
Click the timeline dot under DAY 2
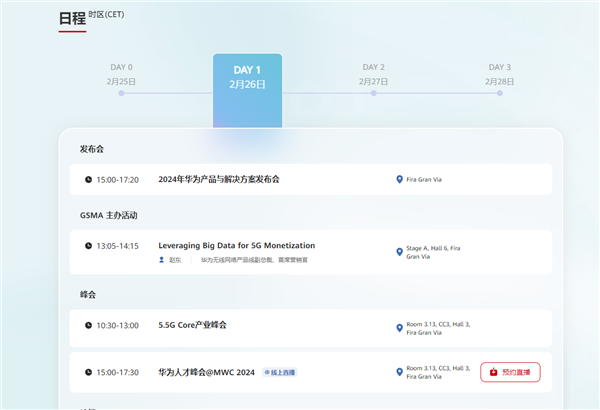coord(373,93)
